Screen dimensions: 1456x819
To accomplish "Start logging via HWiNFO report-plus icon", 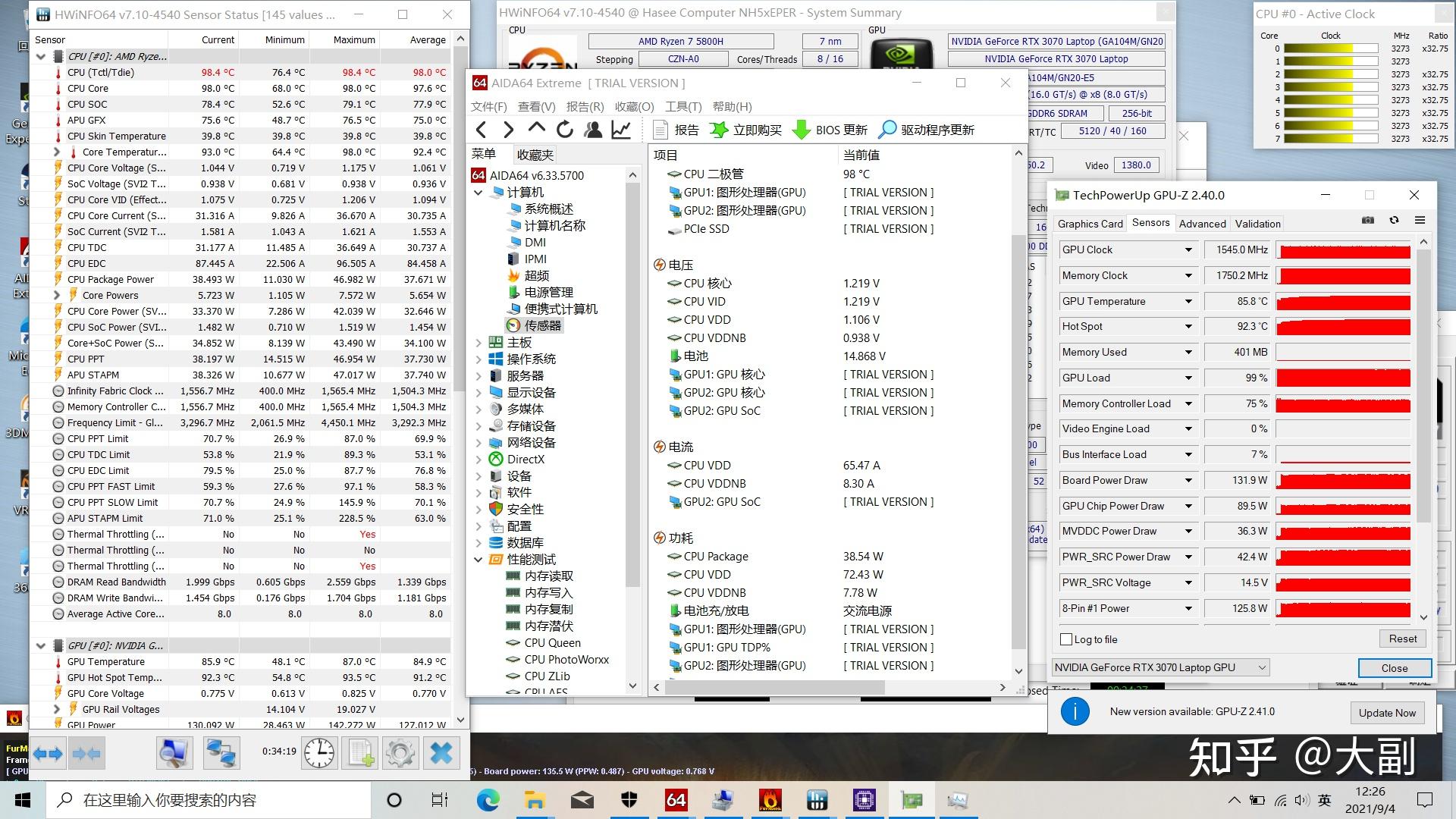I will point(359,752).
